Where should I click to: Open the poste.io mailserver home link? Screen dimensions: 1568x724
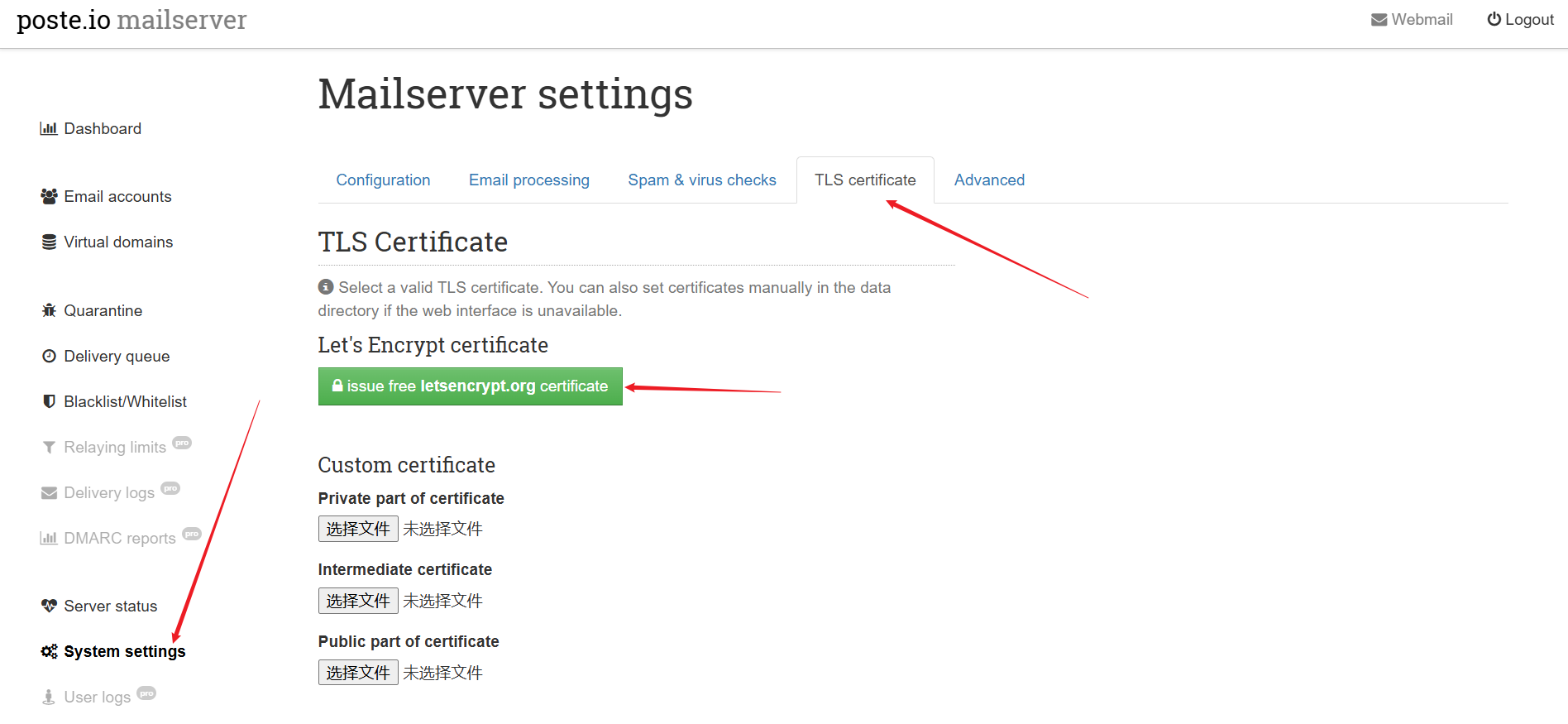point(131,20)
